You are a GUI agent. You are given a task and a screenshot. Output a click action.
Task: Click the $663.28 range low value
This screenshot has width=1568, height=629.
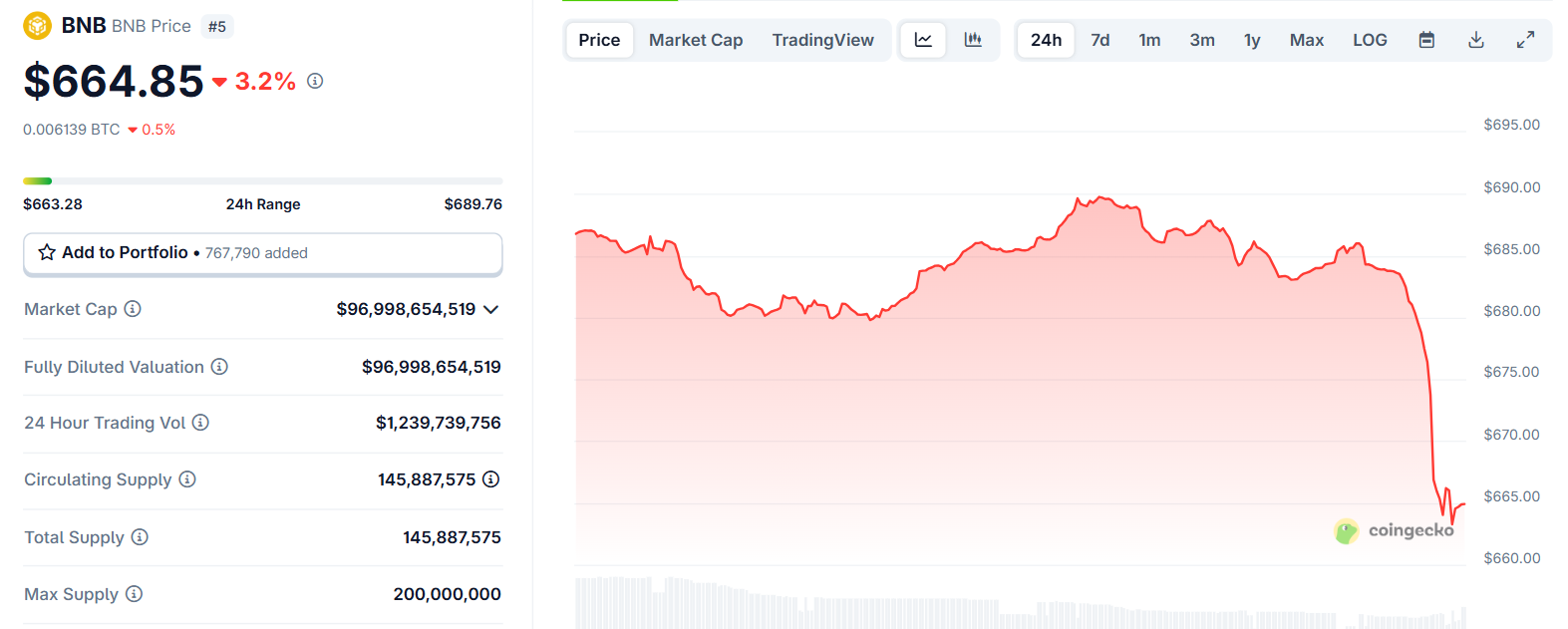tap(53, 204)
